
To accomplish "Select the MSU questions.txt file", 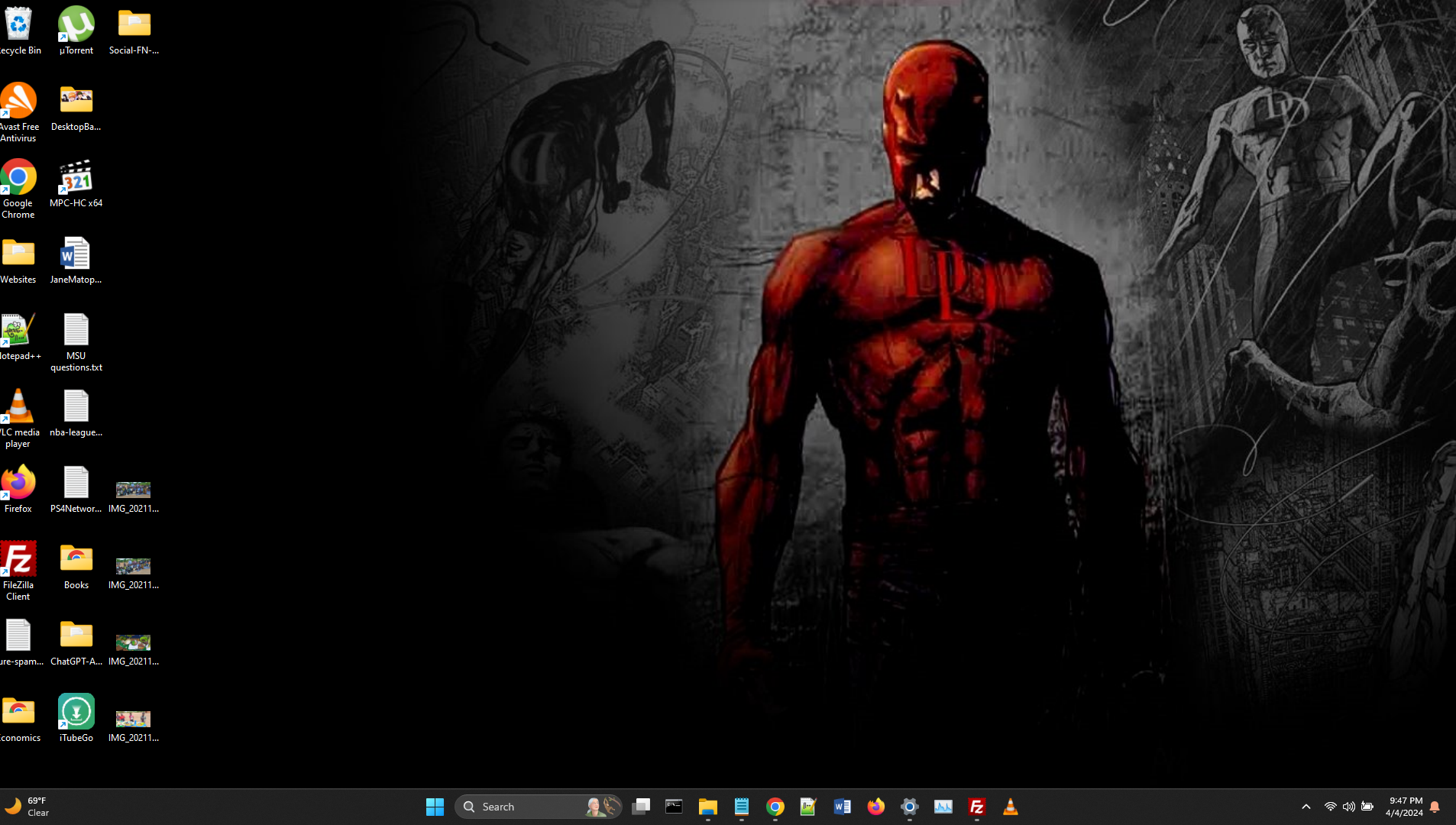I will coord(76,341).
